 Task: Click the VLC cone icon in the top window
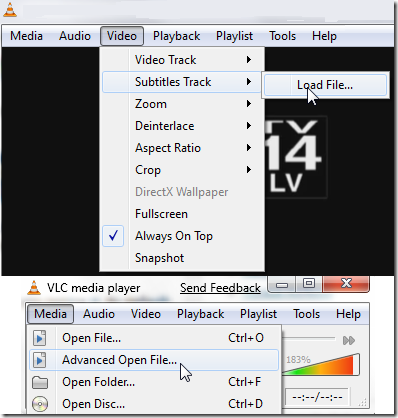[9, 9]
